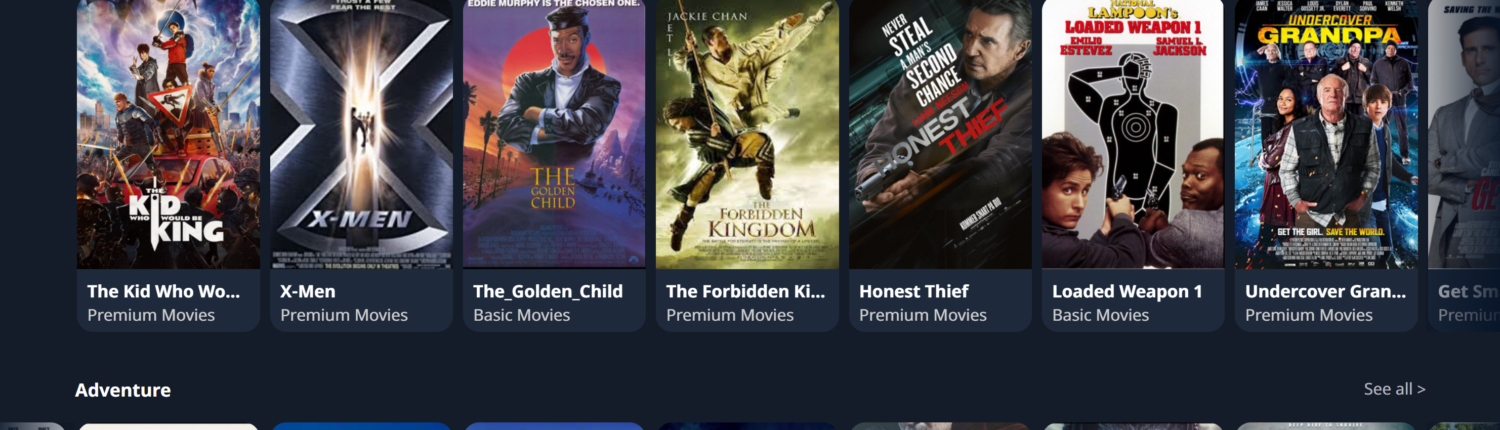The height and width of the screenshot is (430, 1500).
Task: Select the Undercover Grandpa poster
Action: 1326,134
